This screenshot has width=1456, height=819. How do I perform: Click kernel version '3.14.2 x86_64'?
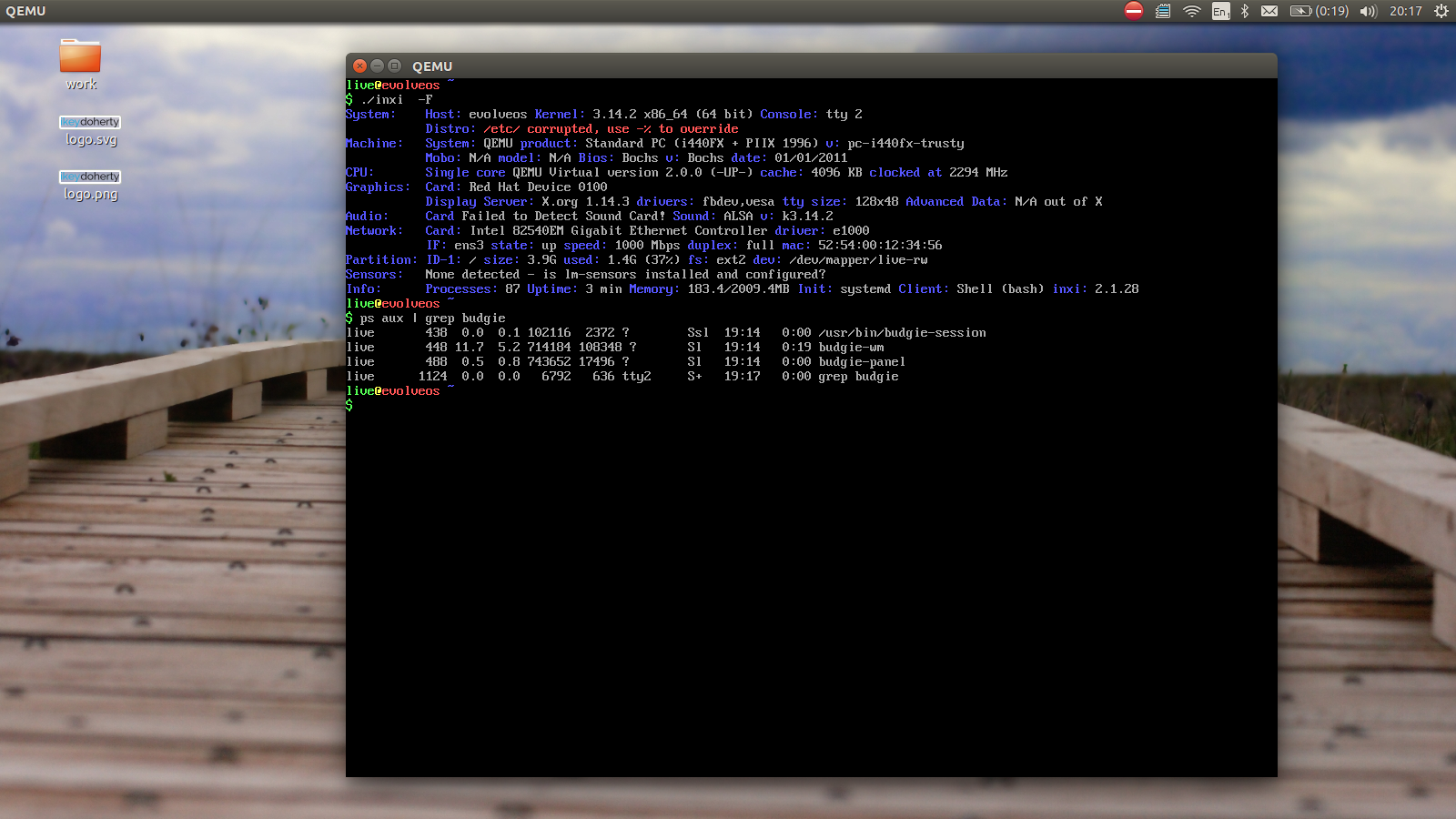640,114
